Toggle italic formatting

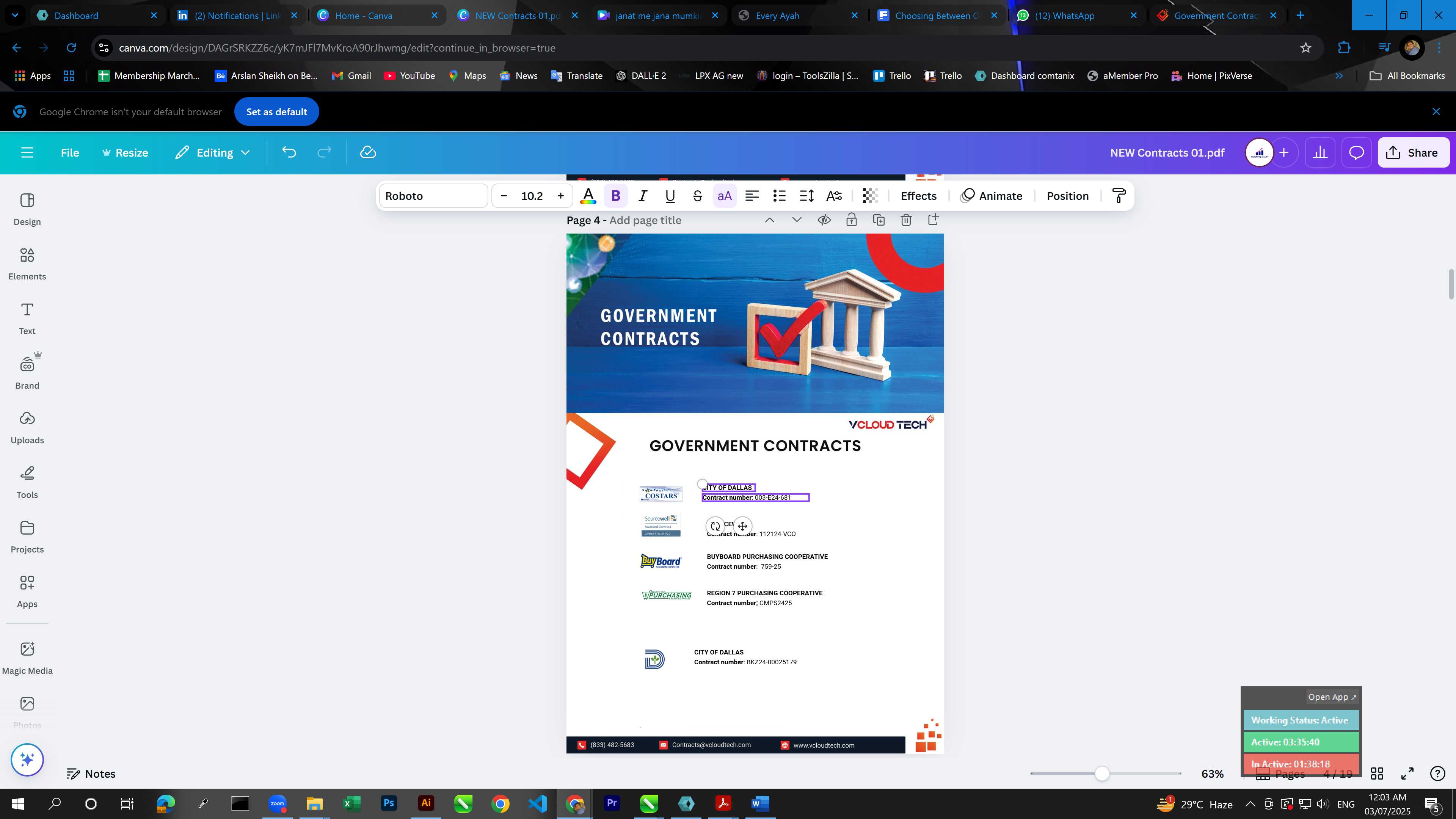pyautogui.click(x=643, y=196)
